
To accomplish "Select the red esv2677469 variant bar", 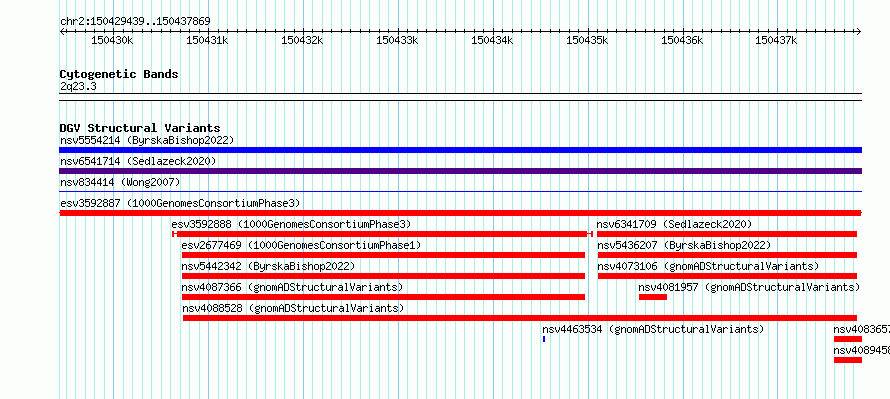I will pyautogui.click(x=383, y=255).
